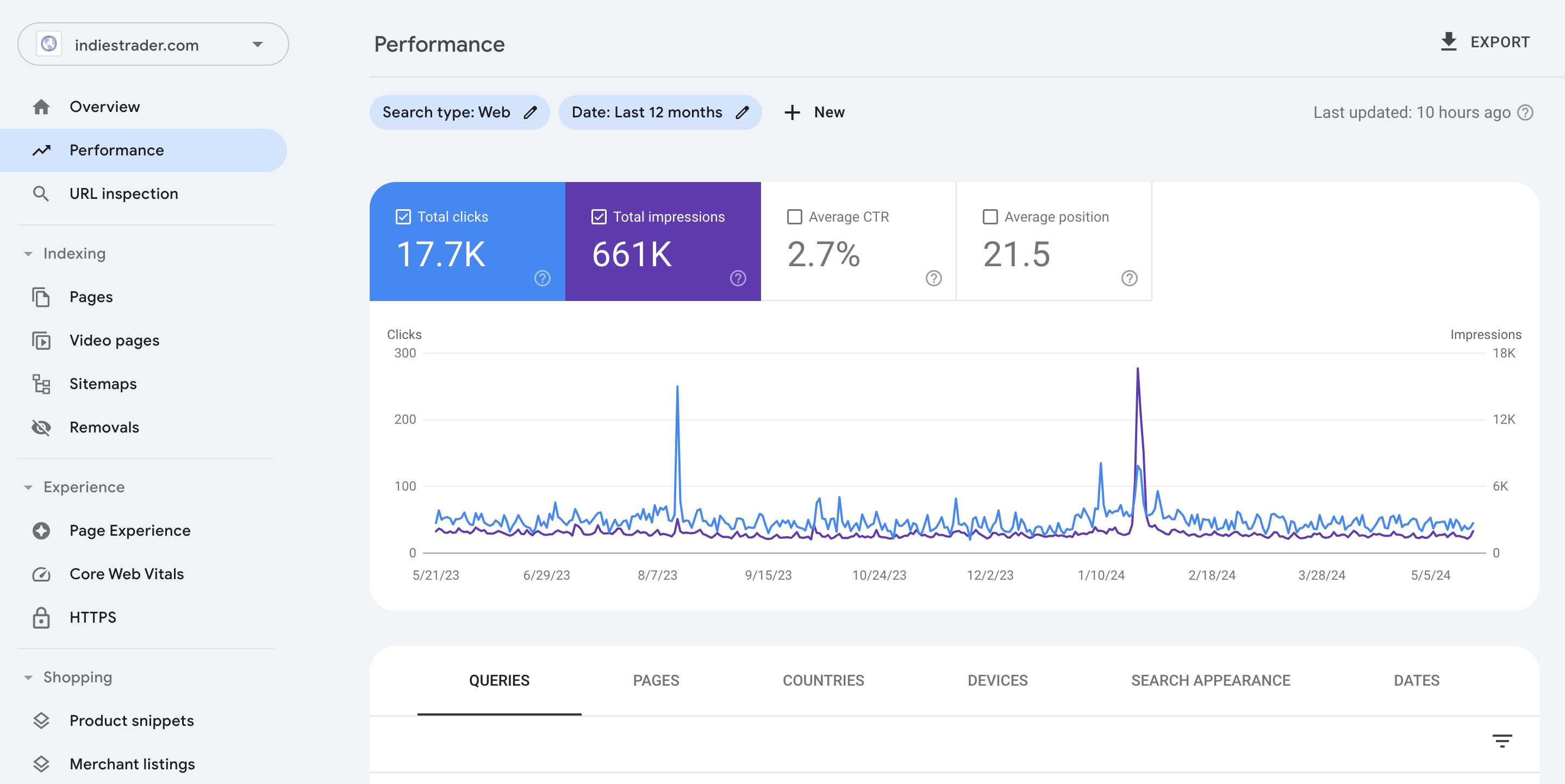1565x784 pixels.
Task: Click the Sitemaps icon in sidebar
Action: pos(41,384)
